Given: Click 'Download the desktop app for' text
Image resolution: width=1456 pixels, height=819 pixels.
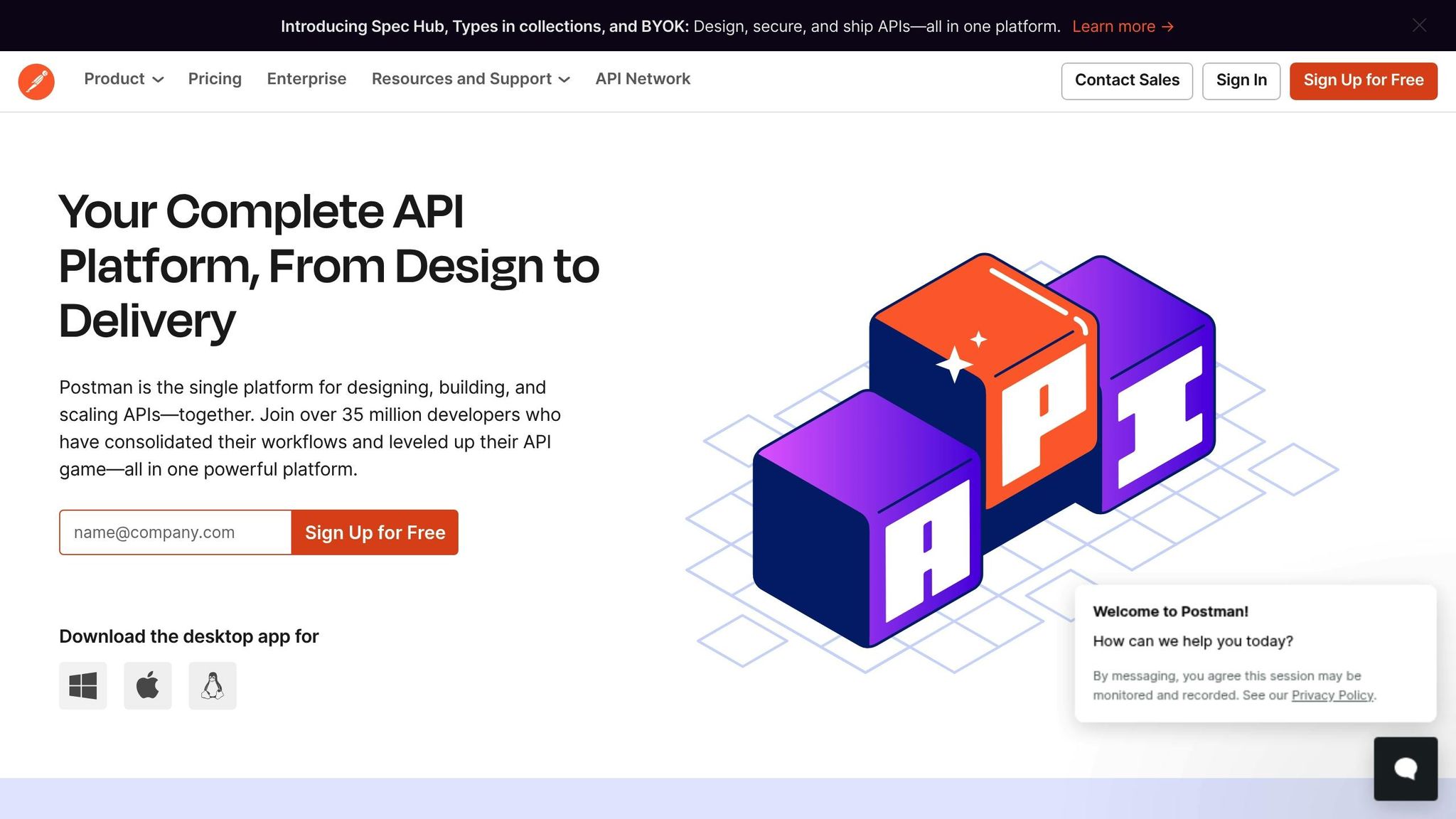Looking at the screenshot, I should [189, 636].
